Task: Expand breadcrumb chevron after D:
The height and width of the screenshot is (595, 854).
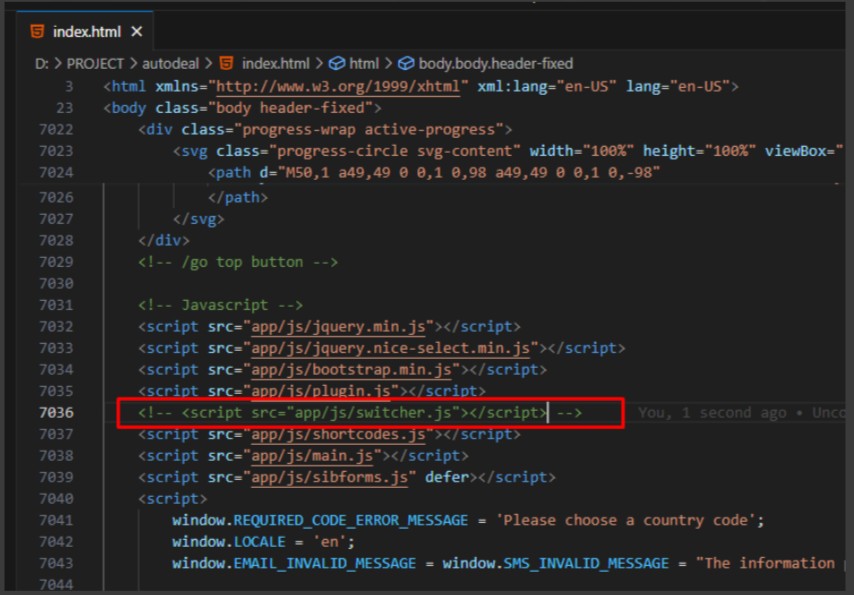Action: [x=58, y=64]
